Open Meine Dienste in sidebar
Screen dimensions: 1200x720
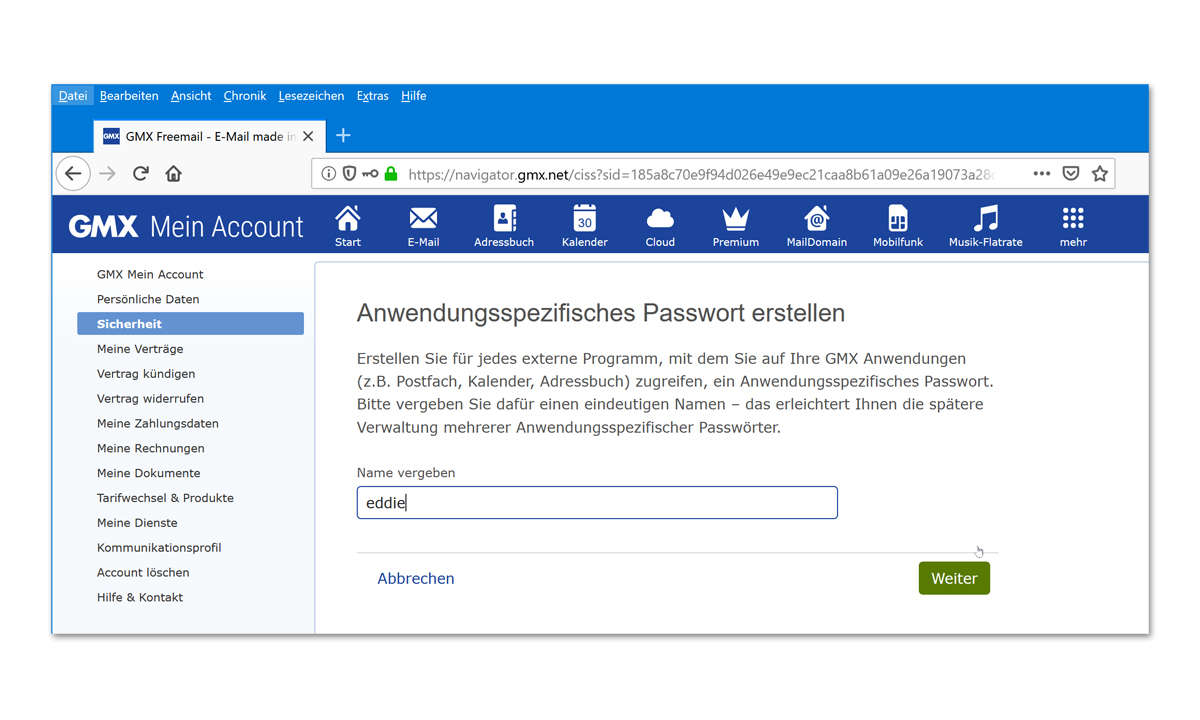137,523
